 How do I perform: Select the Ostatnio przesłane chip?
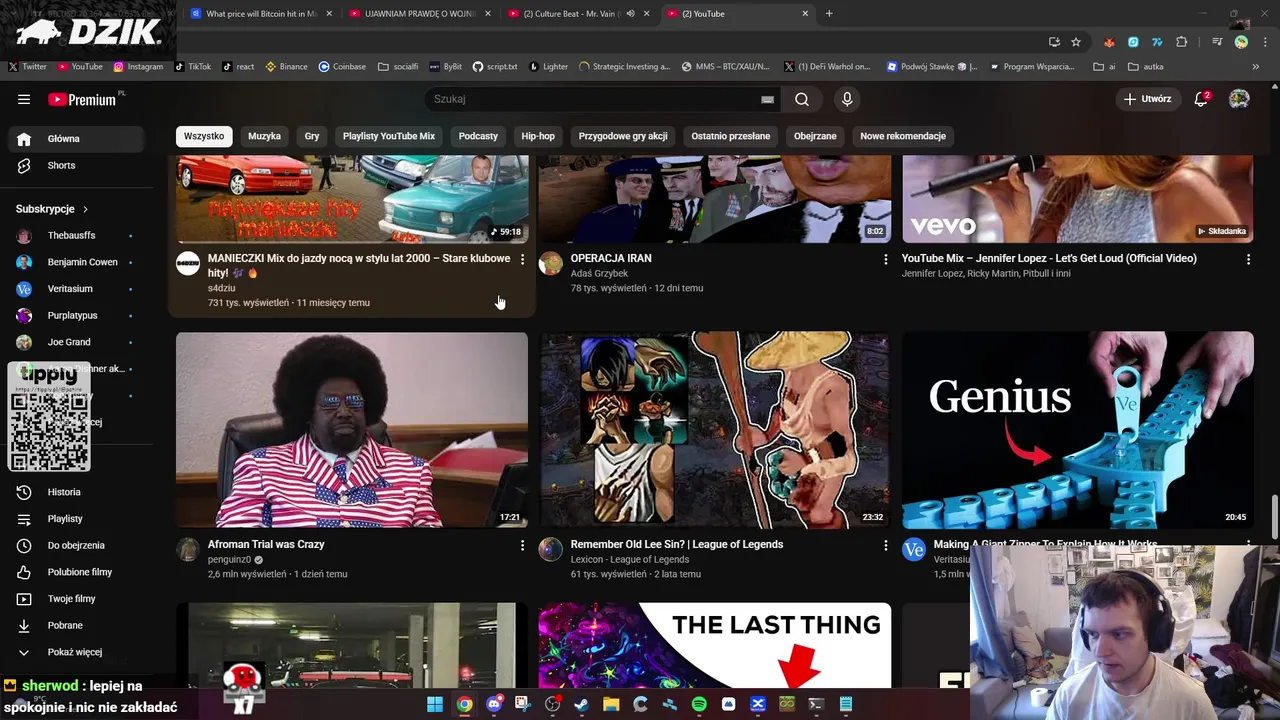pyautogui.click(x=731, y=136)
